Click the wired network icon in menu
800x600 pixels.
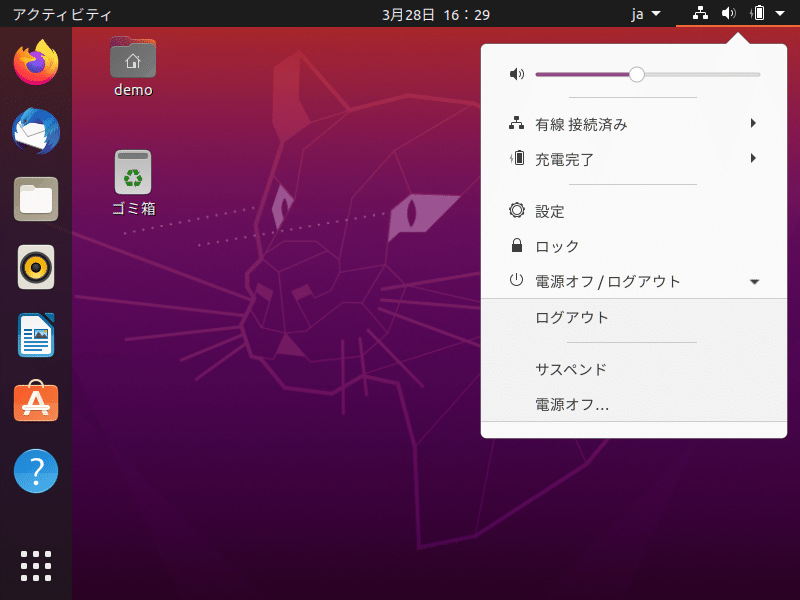point(516,123)
